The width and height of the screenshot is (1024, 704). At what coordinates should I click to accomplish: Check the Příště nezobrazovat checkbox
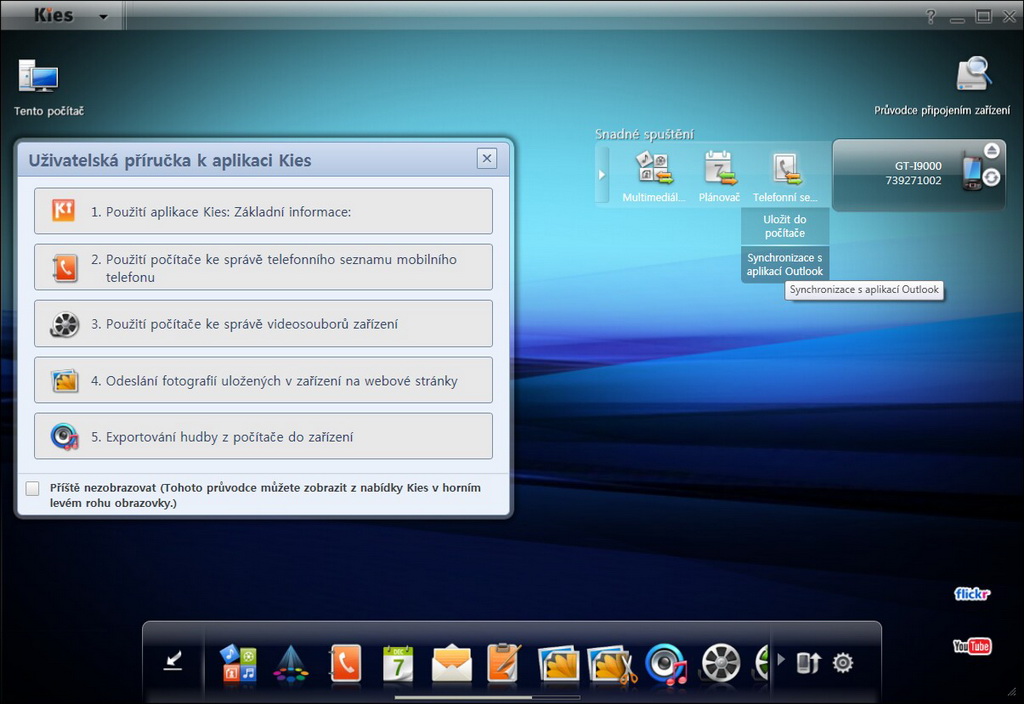pyautogui.click(x=32, y=488)
